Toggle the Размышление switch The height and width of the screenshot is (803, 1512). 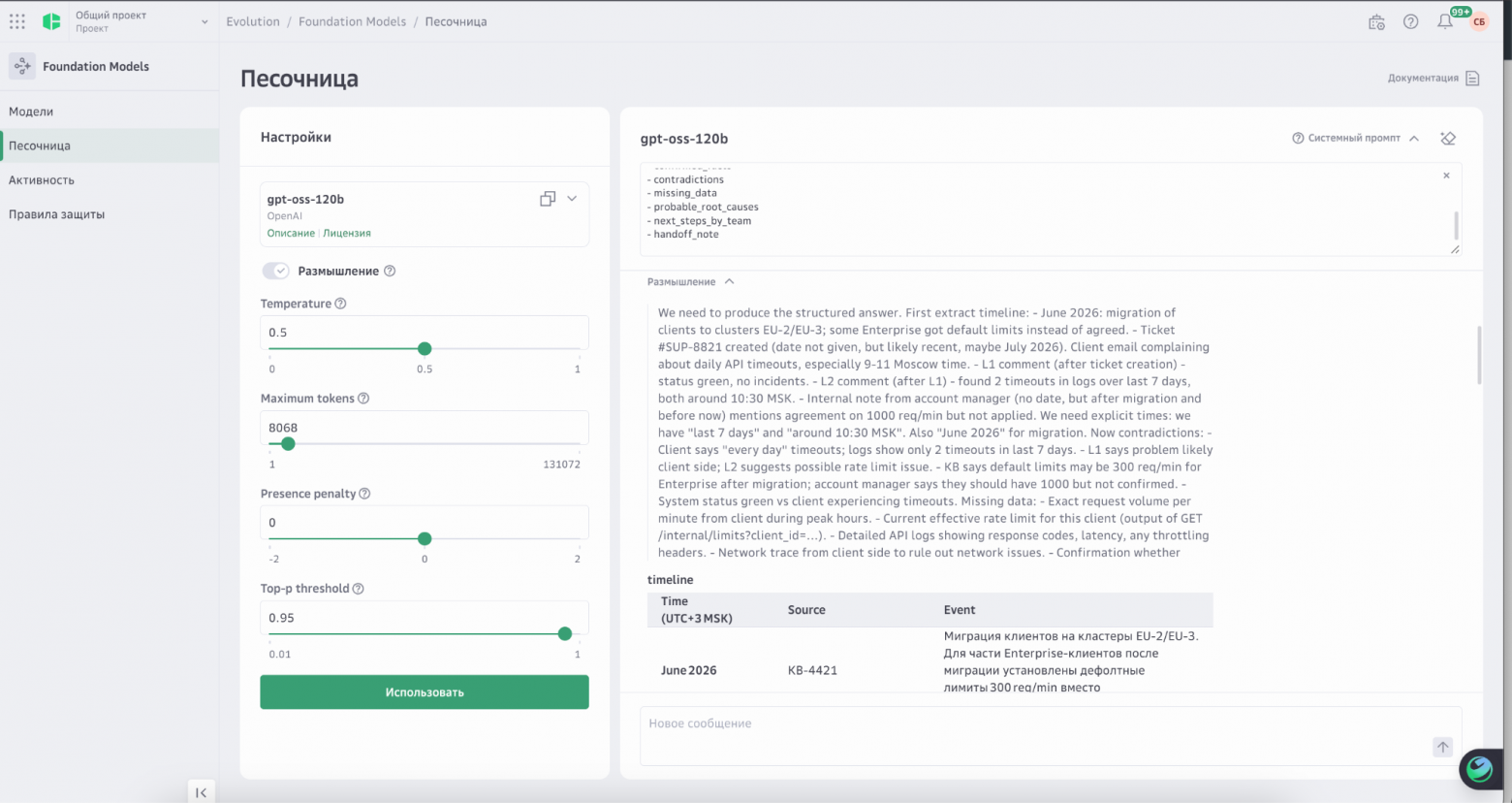click(275, 271)
